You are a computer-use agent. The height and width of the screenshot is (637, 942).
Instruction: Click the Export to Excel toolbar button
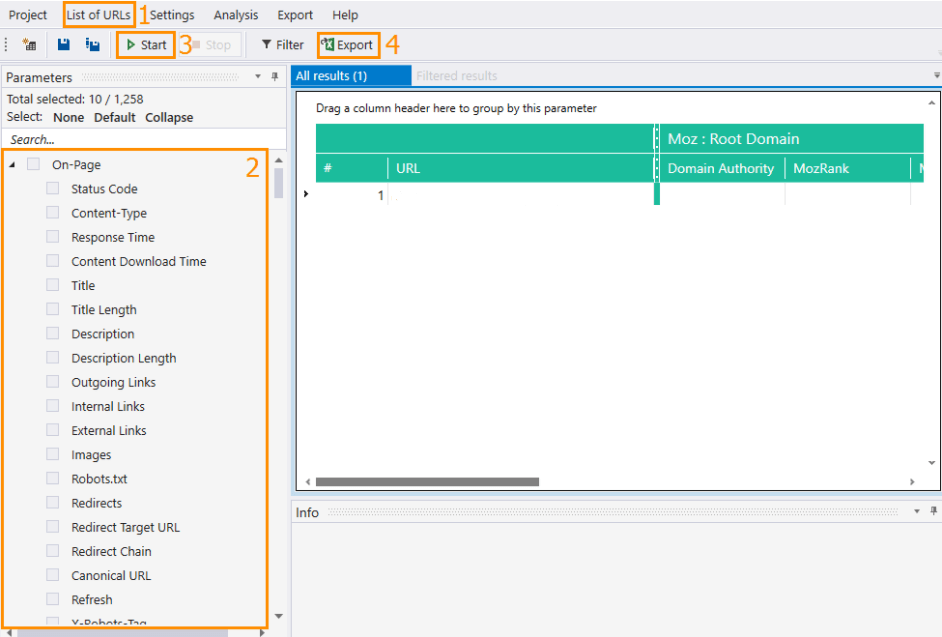(348, 45)
